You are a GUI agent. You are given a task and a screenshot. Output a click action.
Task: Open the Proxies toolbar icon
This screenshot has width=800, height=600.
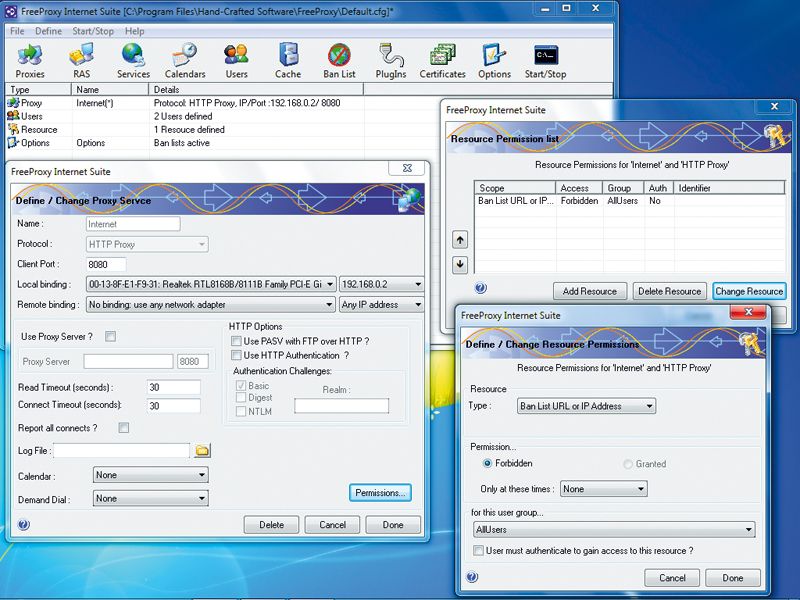click(x=30, y=61)
